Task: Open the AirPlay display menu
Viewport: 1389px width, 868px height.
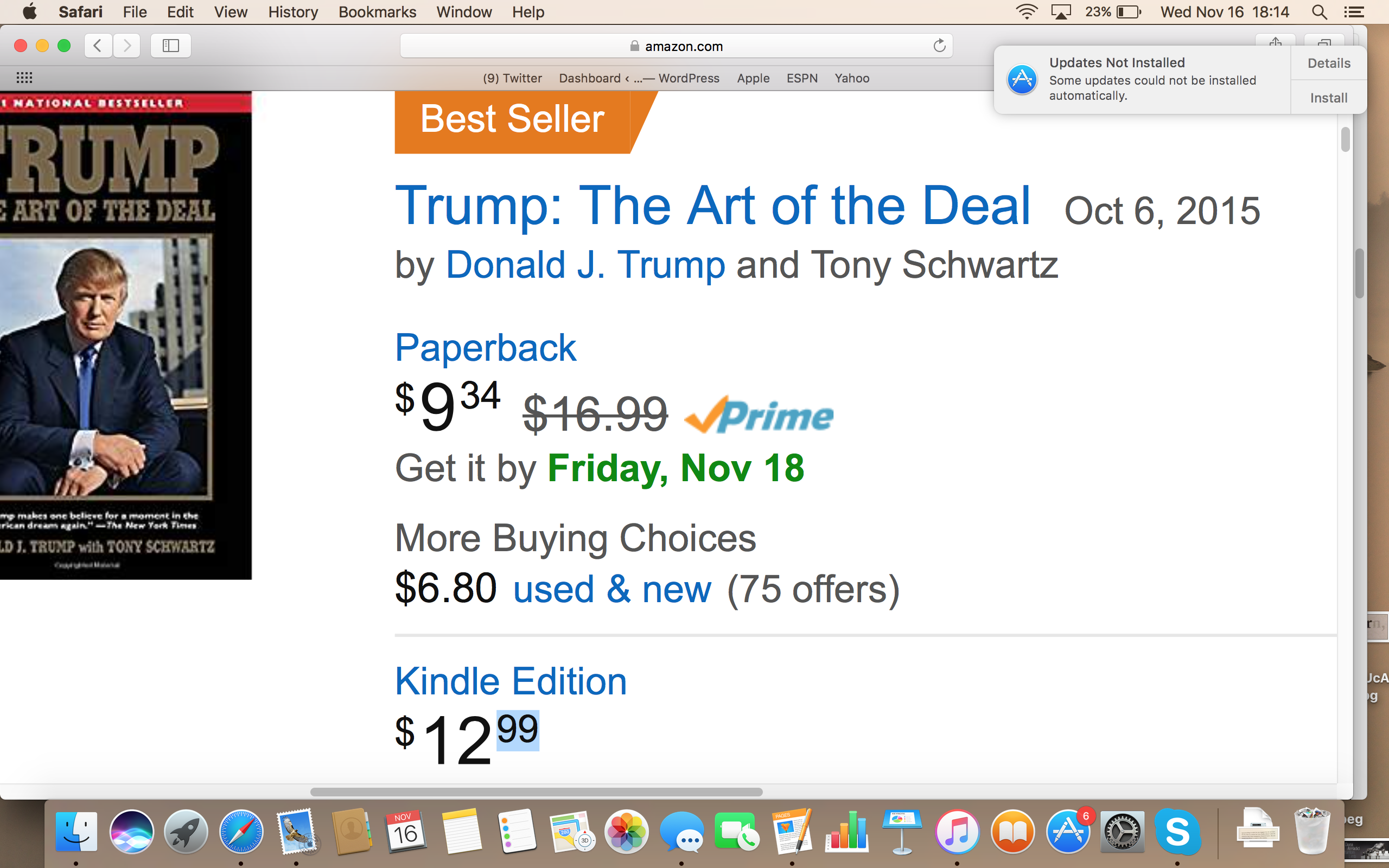Action: click(1061, 12)
